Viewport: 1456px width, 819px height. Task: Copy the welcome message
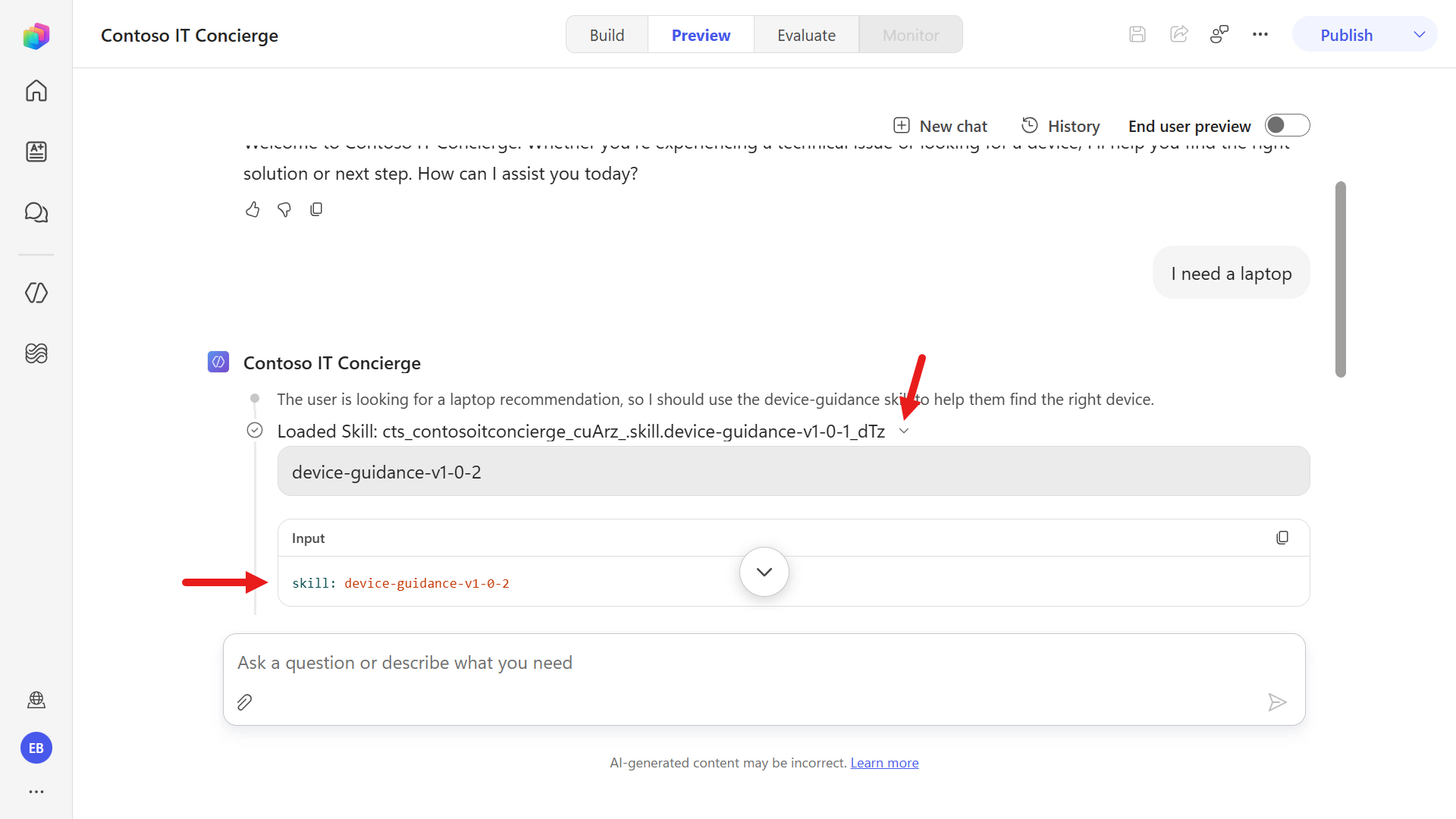(316, 209)
